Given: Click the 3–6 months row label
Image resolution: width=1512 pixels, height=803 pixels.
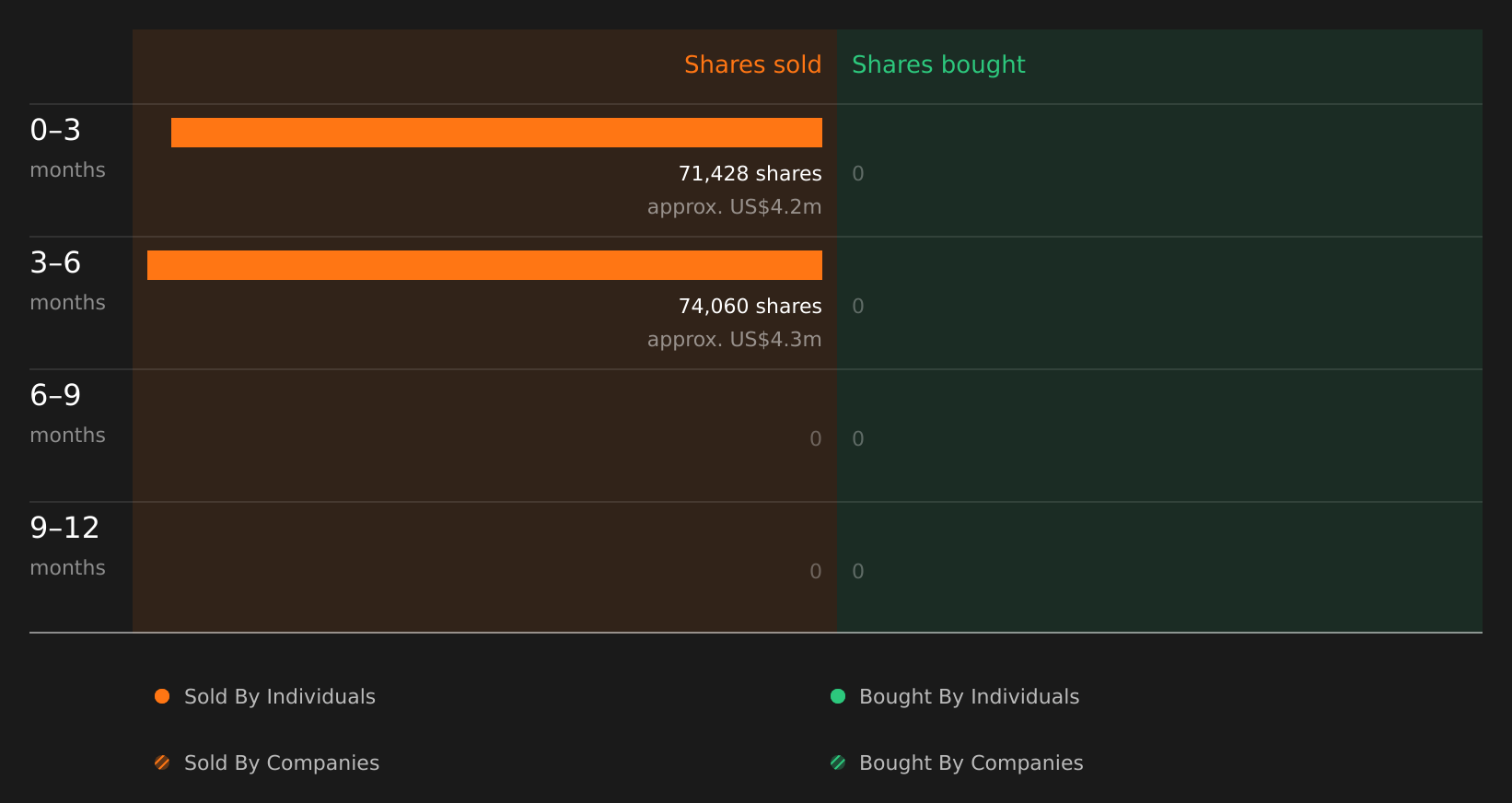Looking at the screenshot, I should tap(67, 281).
